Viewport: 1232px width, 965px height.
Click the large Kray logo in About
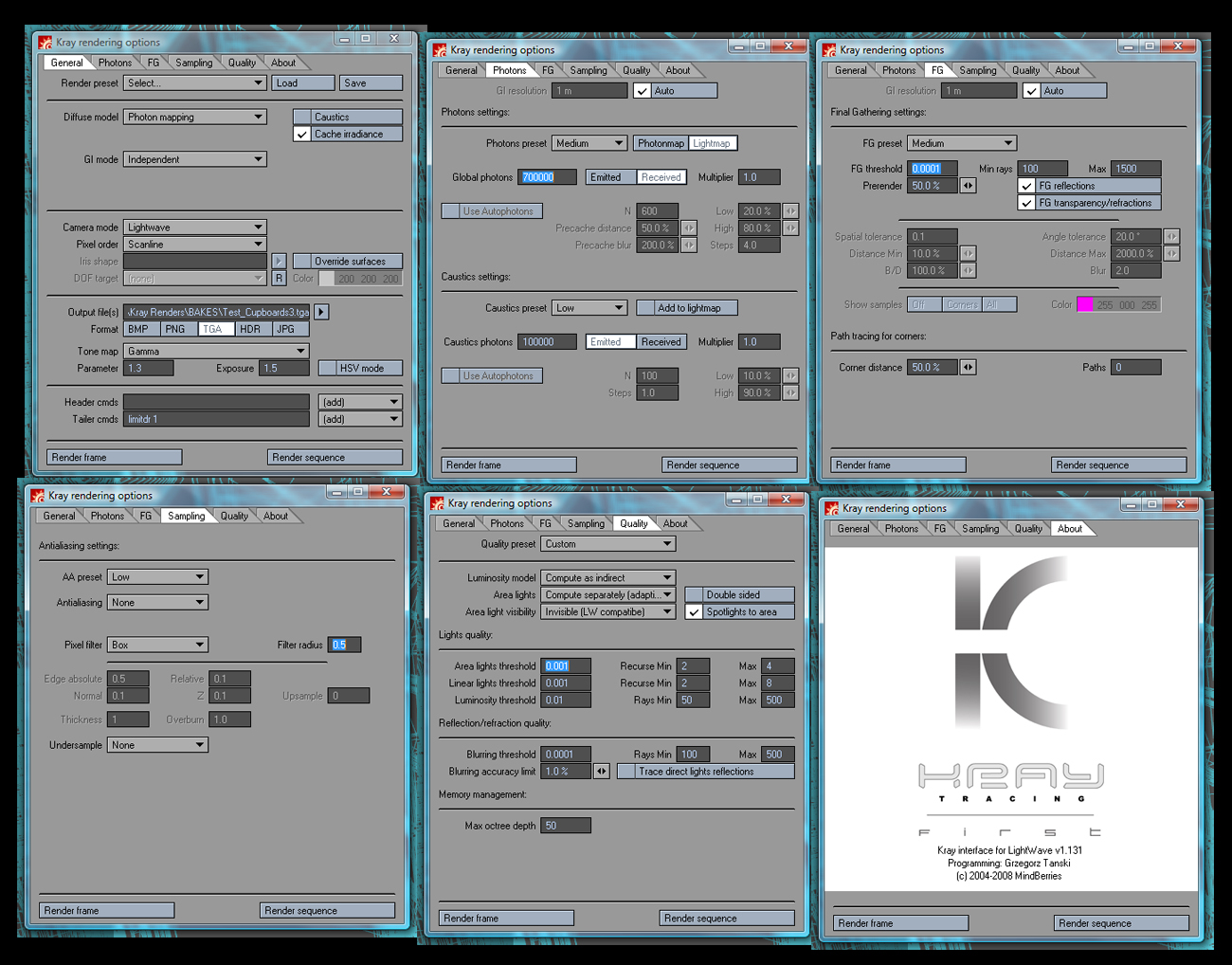click(x=1010, y=645)
